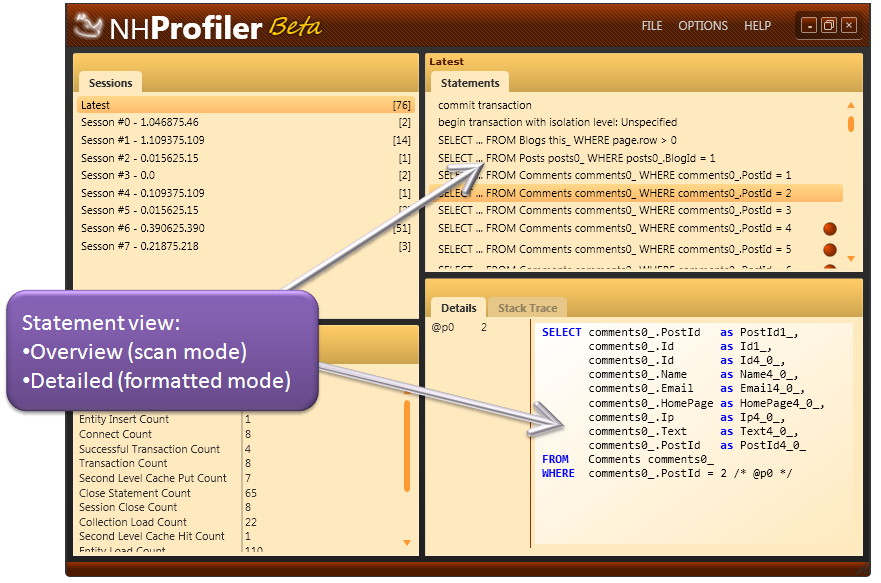
Task: Close the NHProfiler window
Action: (849, 25)
